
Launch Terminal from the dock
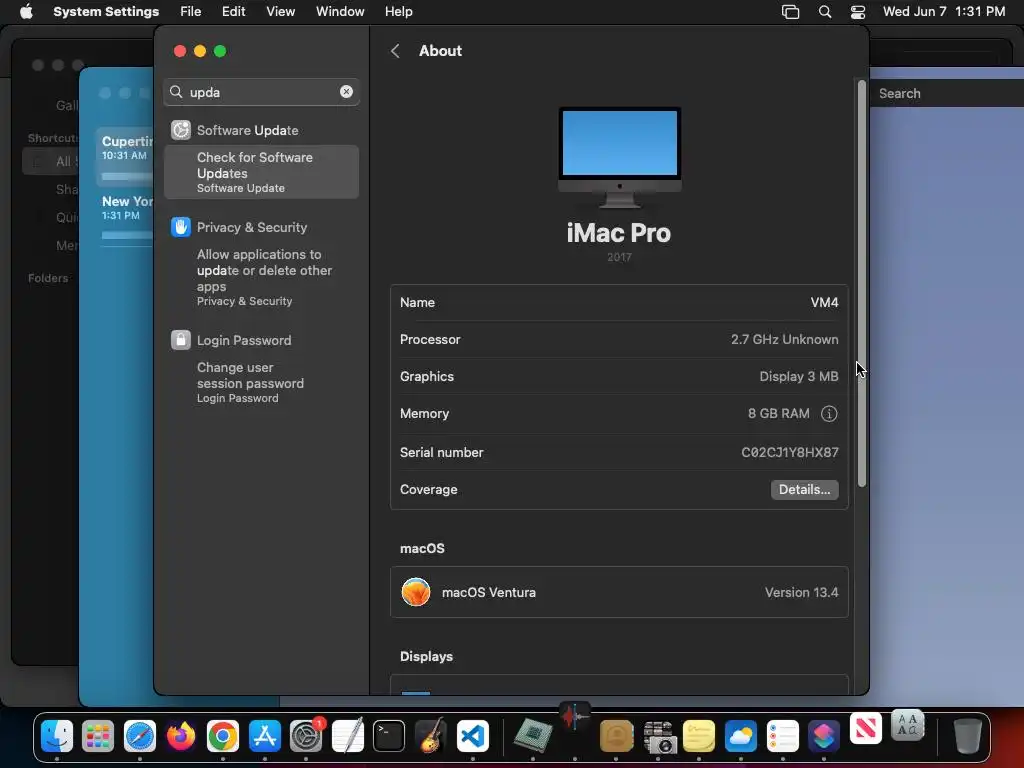click(389, 736)
